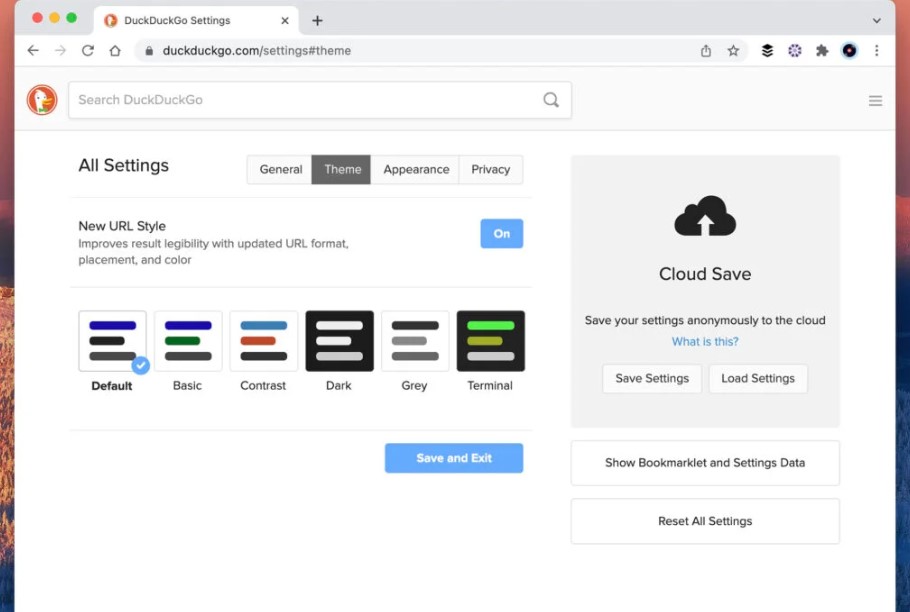Click the home icon in toolbar
The image size is (910, 612).
(x=115, y=50)
